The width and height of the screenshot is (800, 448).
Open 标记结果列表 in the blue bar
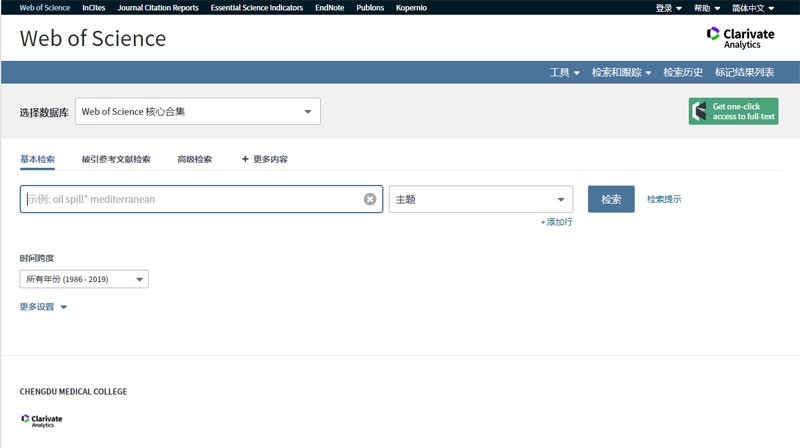(744, 72)
